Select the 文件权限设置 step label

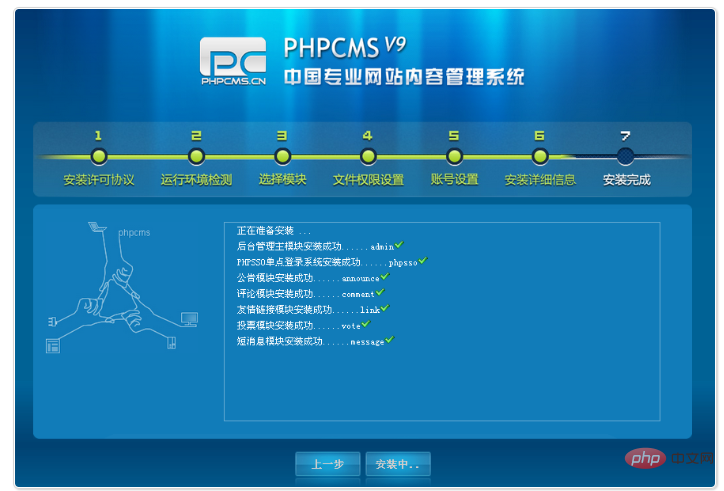pyautogui.click(x=368, y=180)
